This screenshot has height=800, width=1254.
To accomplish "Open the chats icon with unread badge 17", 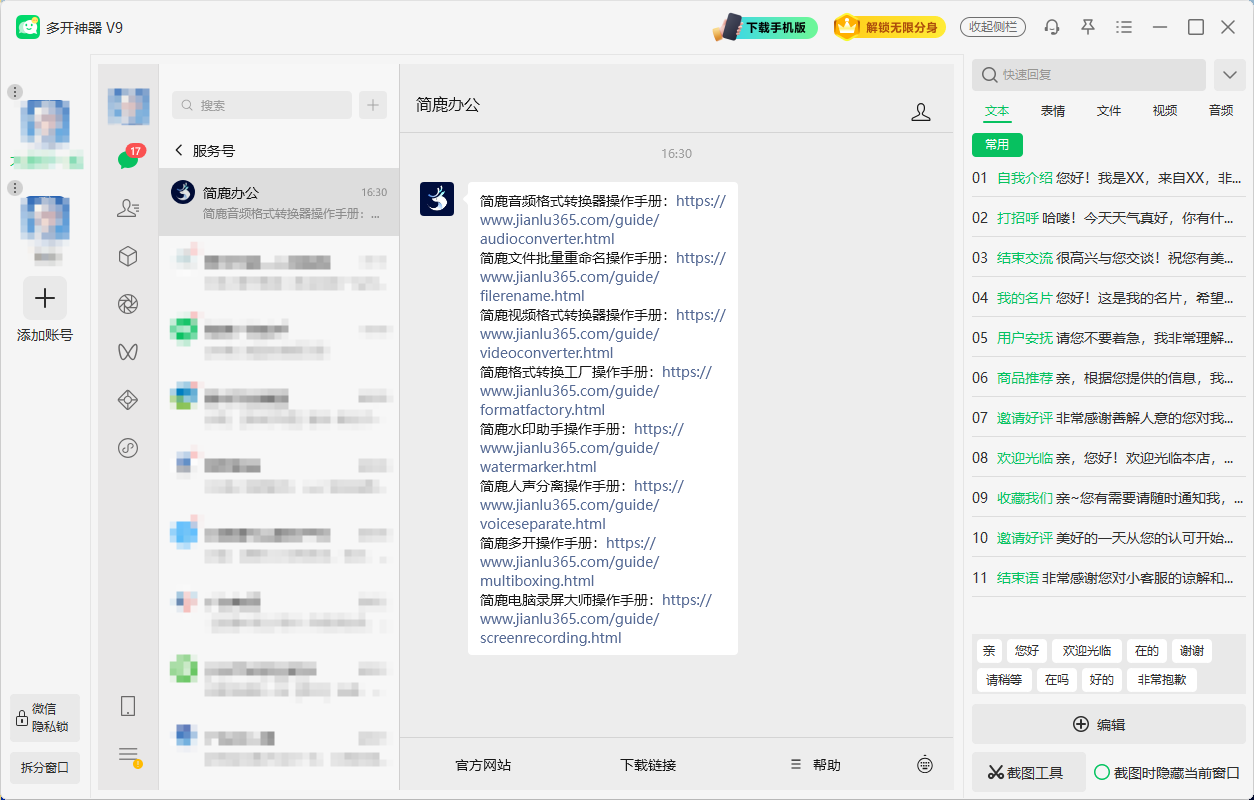I will click(x=128, y=160).
